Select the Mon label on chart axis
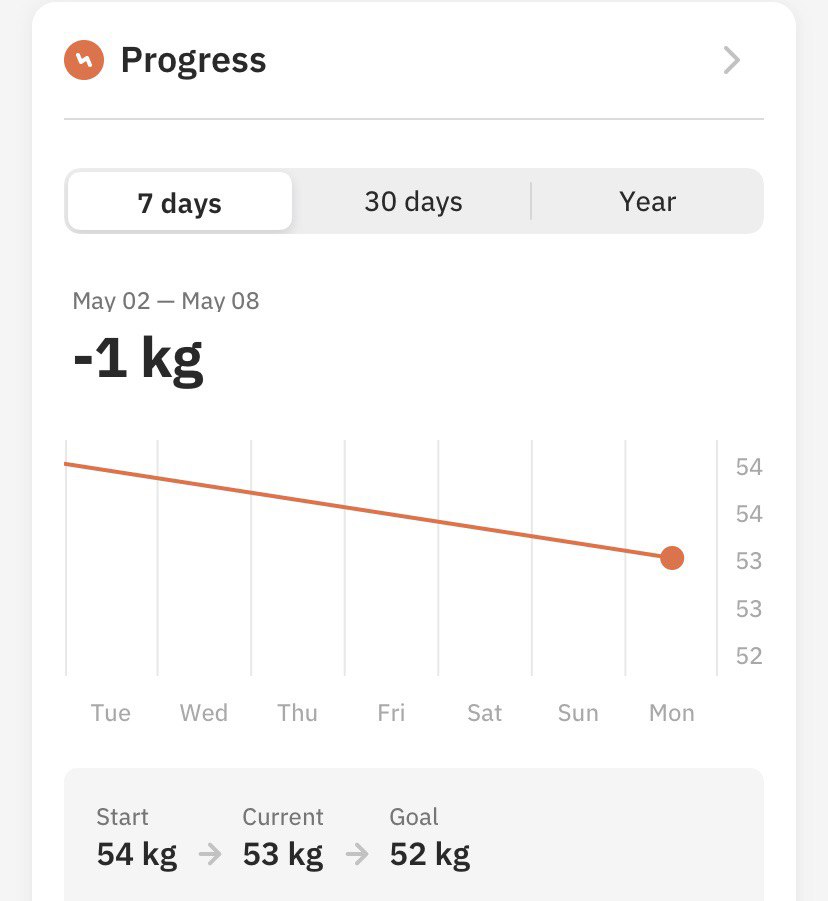Image resolution: width=828 pixels, height=901 pixels. (672, 713)
